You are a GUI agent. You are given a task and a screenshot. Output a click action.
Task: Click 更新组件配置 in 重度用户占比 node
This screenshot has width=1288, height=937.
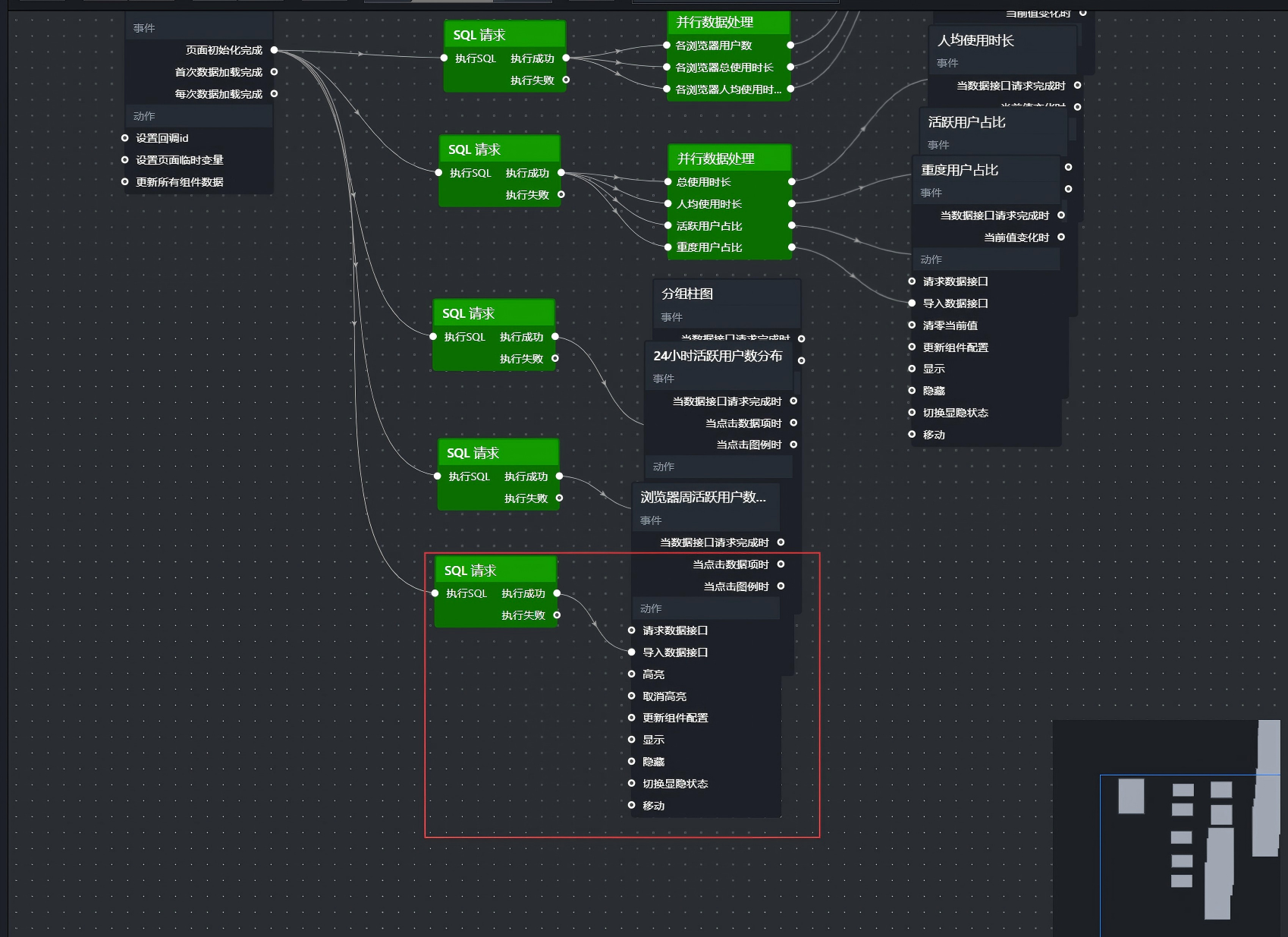coord(955,347)
